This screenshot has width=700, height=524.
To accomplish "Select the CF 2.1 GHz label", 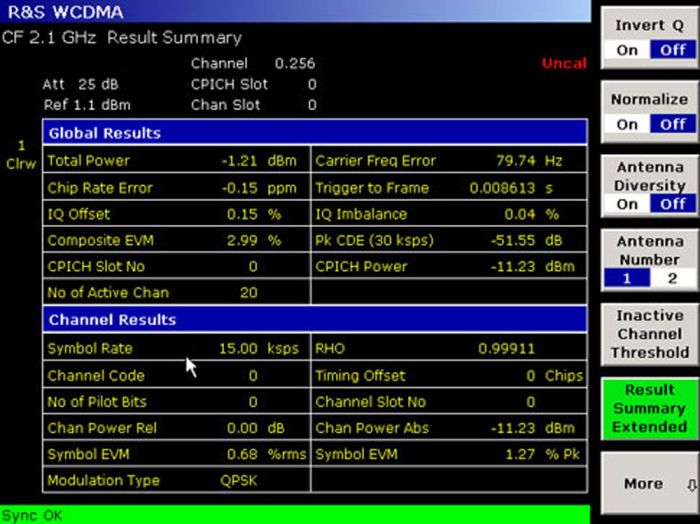I will pos(49,37).
